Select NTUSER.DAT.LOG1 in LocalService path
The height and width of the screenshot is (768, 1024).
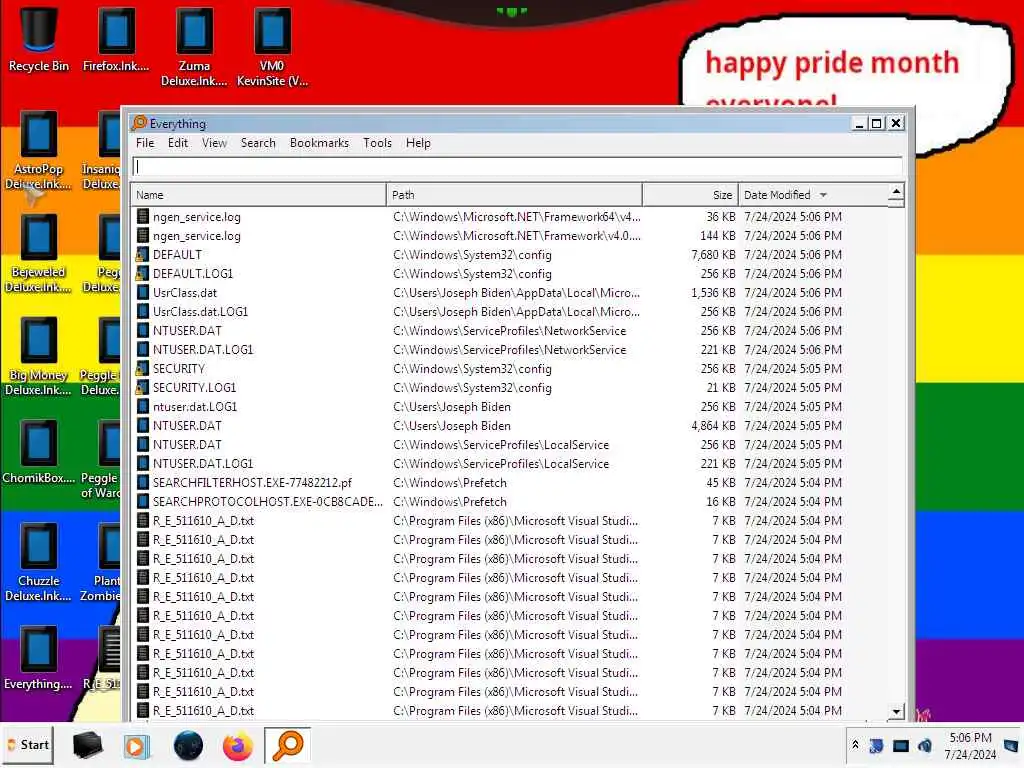(509, 464)
